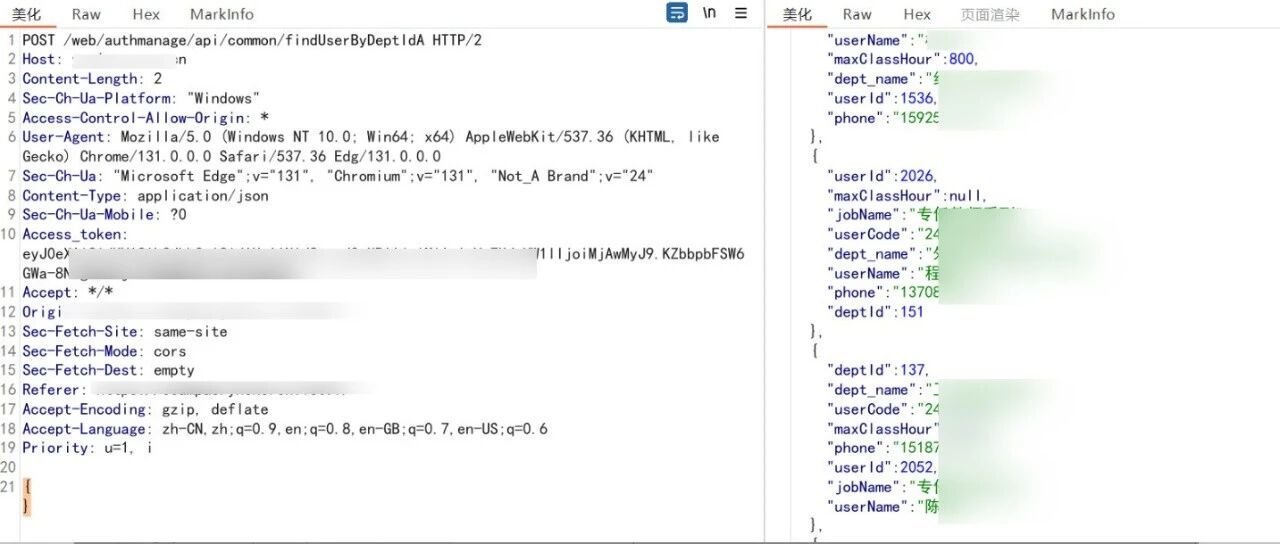Switch to the request Raw tab
The height and width of the screenshot is (544, 1280).
click(86, 14)
